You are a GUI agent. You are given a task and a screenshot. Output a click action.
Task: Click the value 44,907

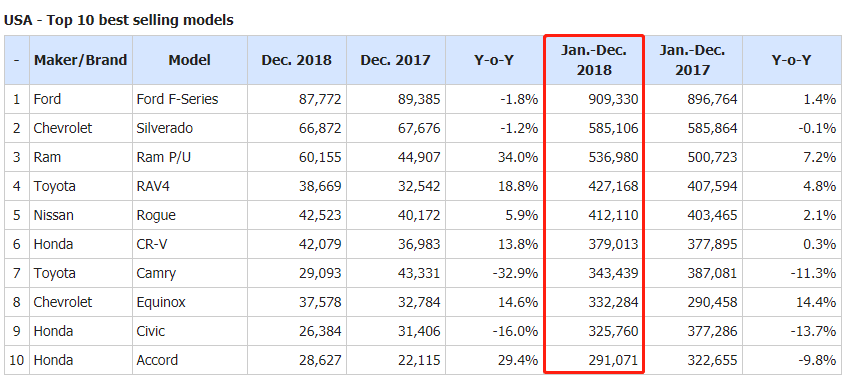(x=418, y=157)
